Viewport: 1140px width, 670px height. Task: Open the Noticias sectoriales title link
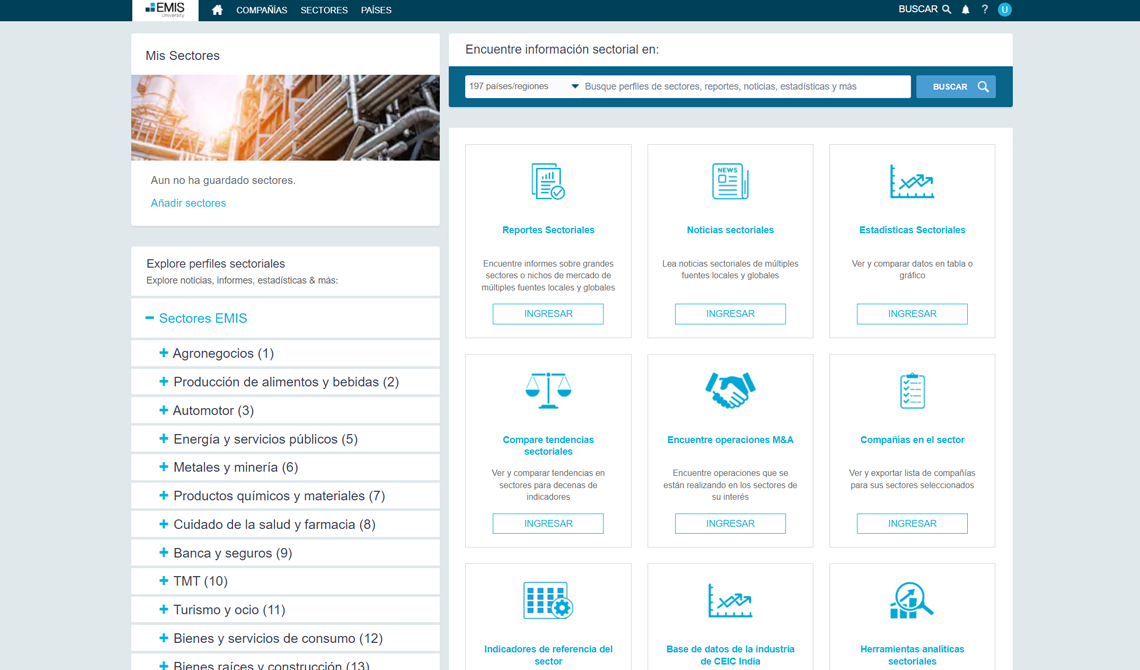click(x=730, y=230)
